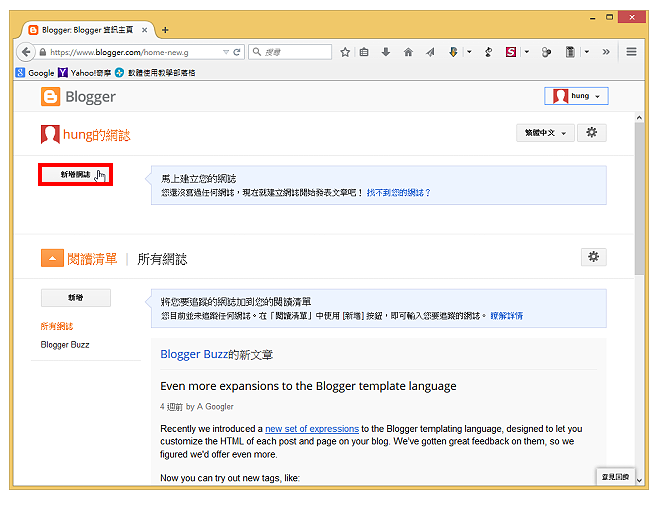The width and height of the screenshot is (661, 505).
Task: Open a new browser tab with the plus
Action: tap(165, 30)
